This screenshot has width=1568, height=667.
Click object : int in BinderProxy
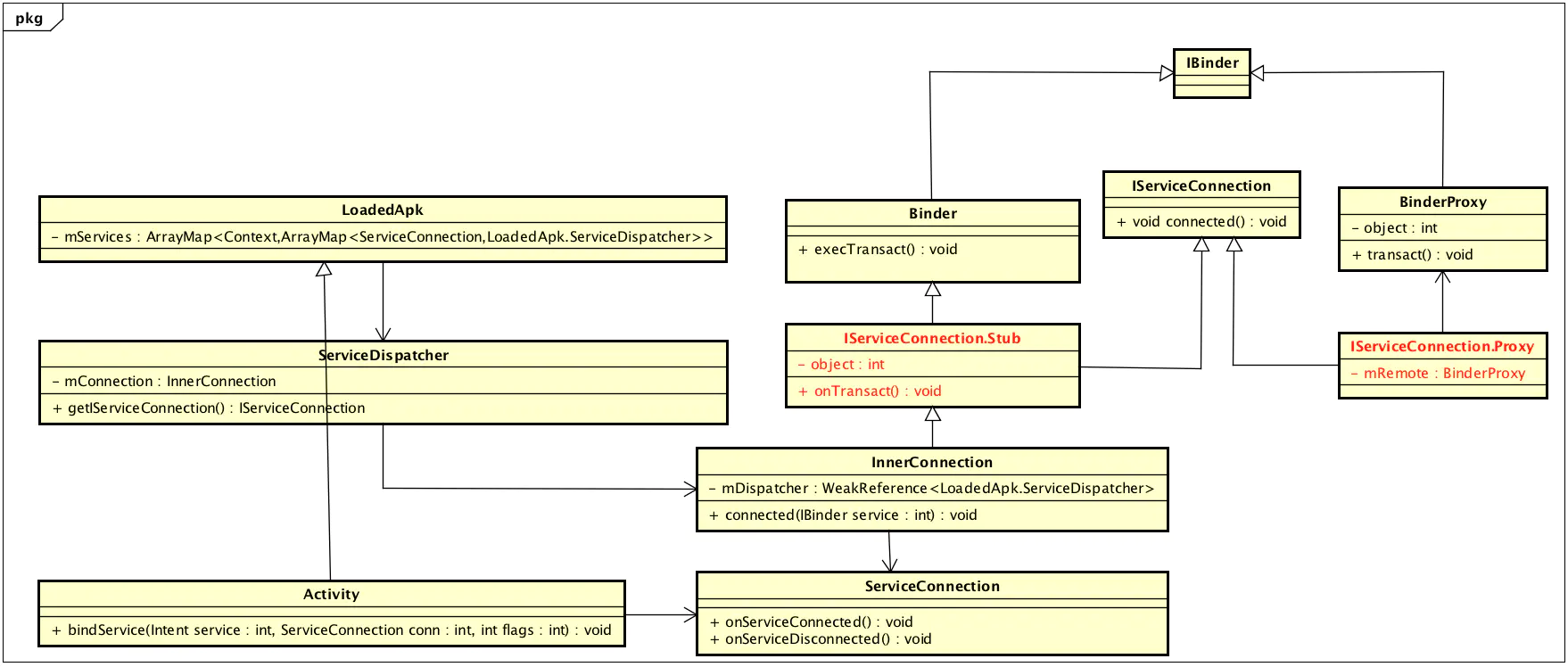pyautogui.click(x=1394, y=228)
